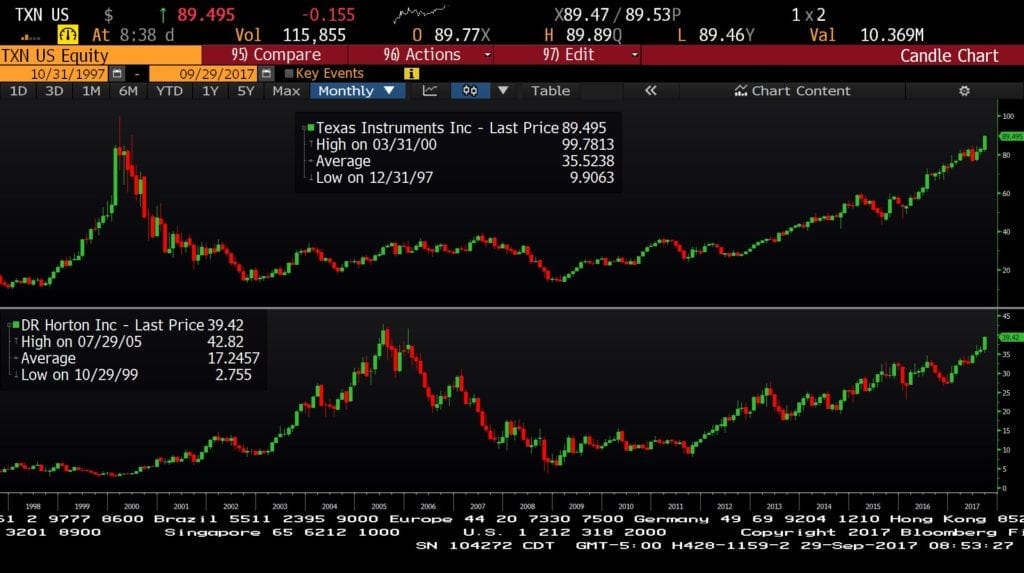The image size is (1024, 573).
Task: Select the 3D range tab
Action: [x=54, y=91]
